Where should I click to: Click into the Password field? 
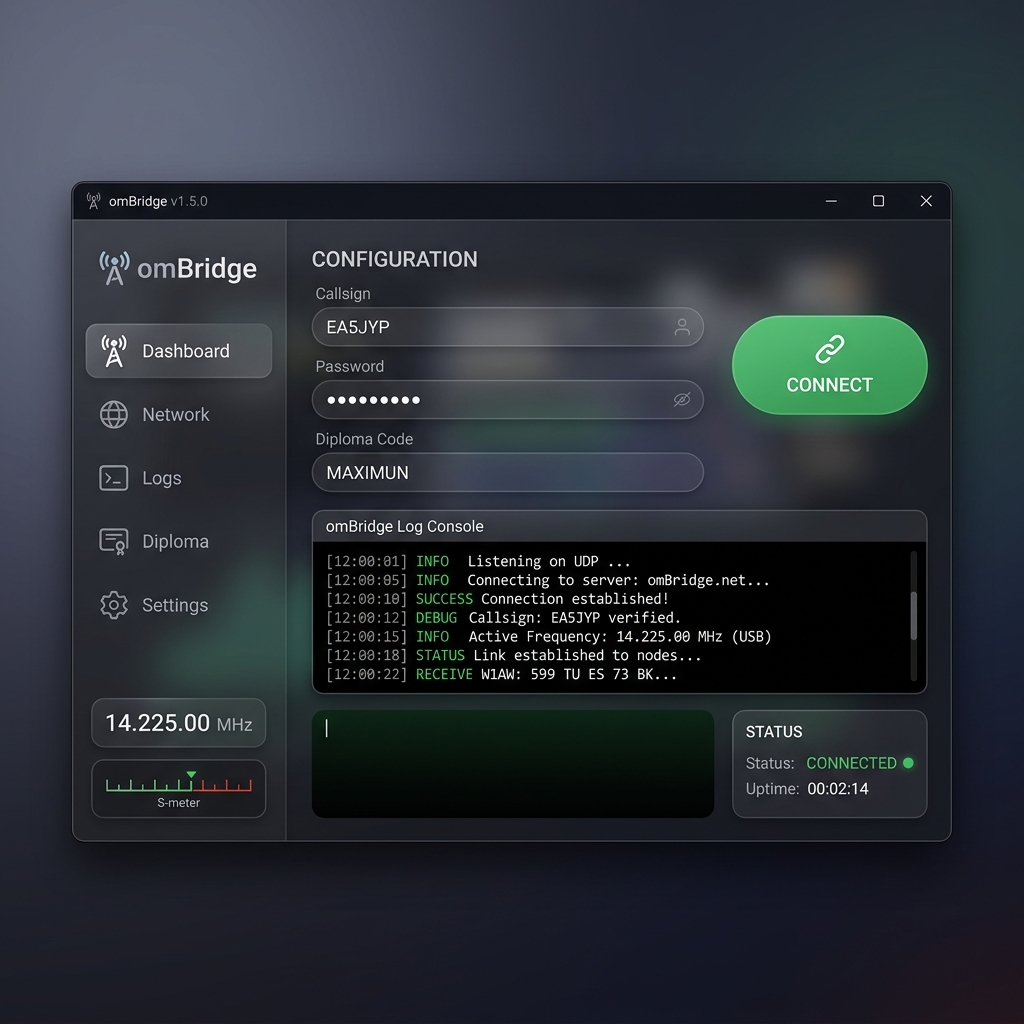(507, 400)
